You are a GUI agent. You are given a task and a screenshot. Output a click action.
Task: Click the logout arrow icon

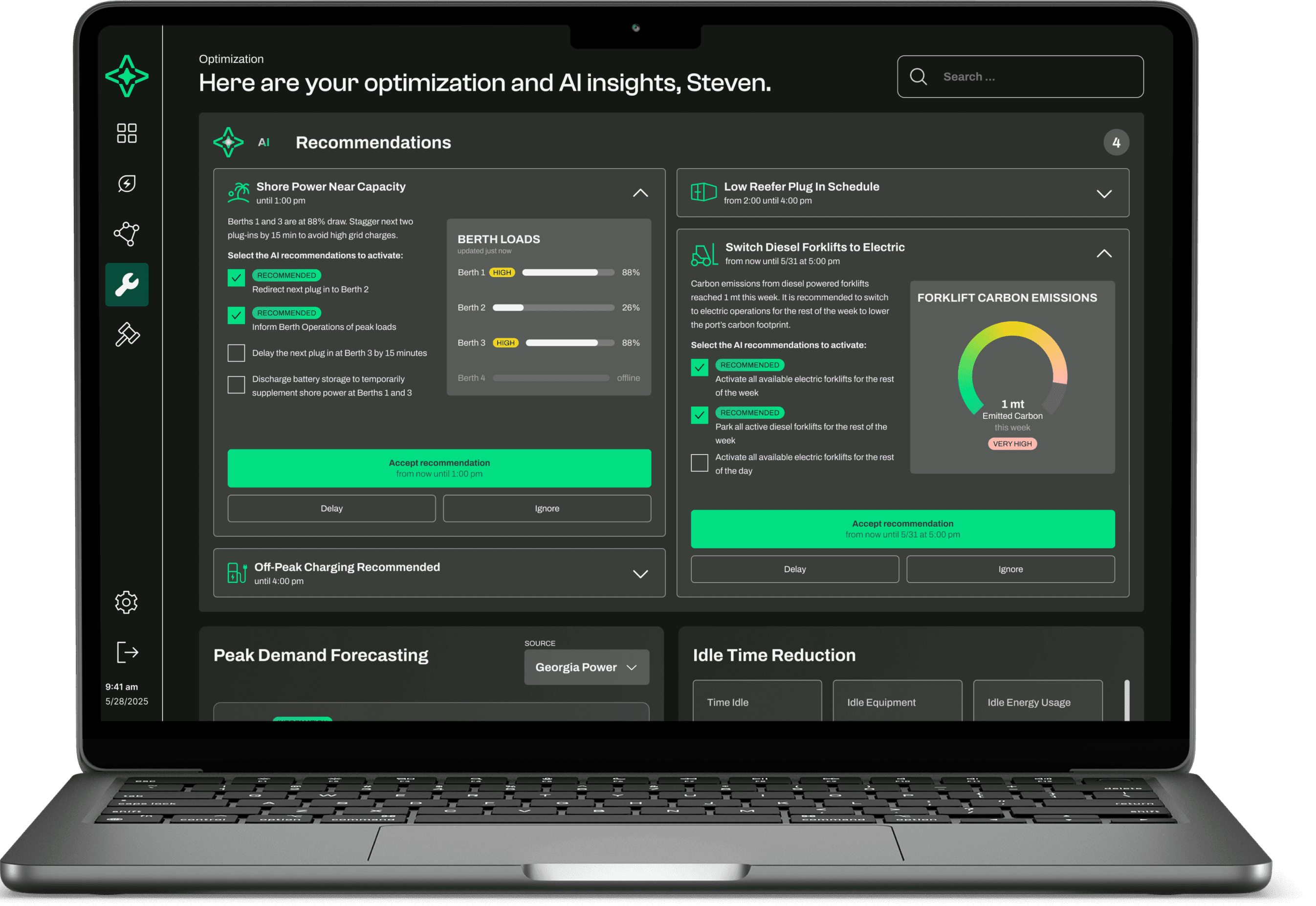tap(127, 652)
